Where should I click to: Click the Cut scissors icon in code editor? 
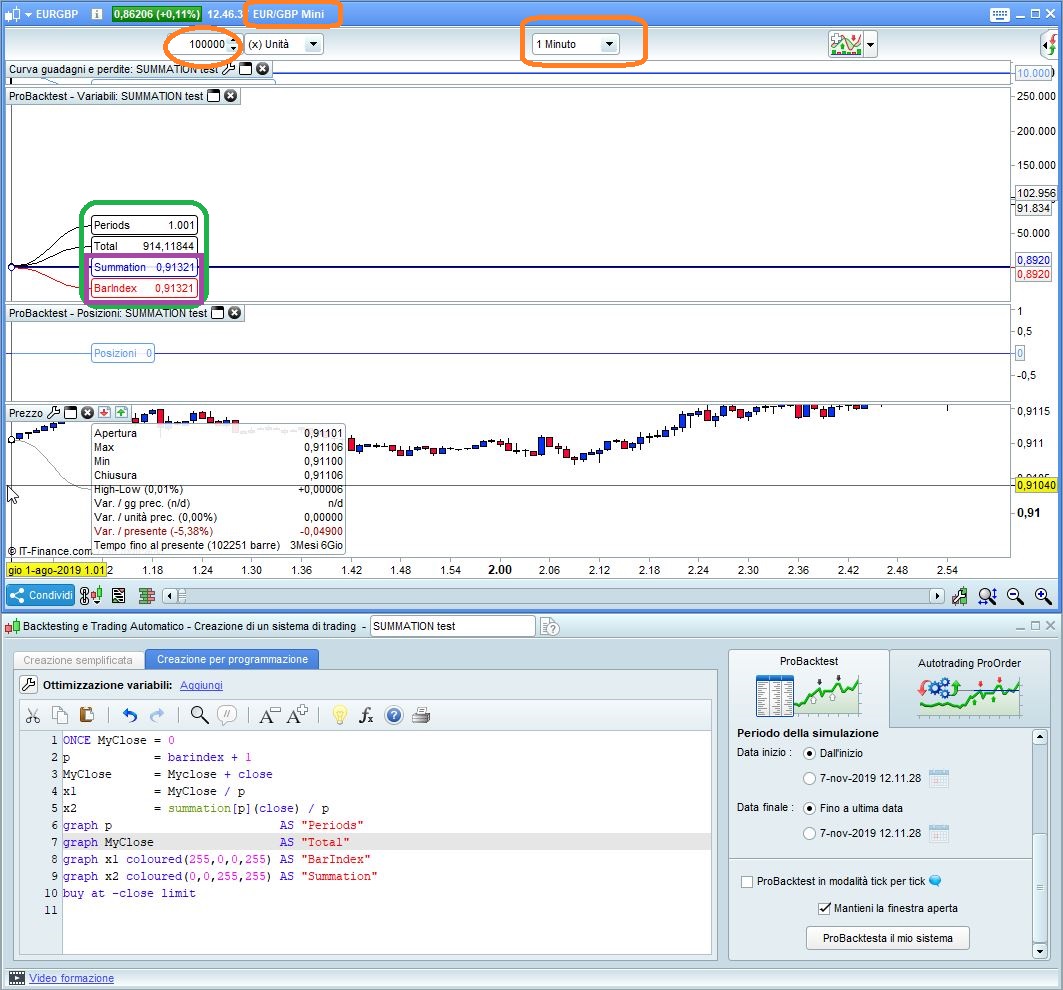[x=33, y=715]
